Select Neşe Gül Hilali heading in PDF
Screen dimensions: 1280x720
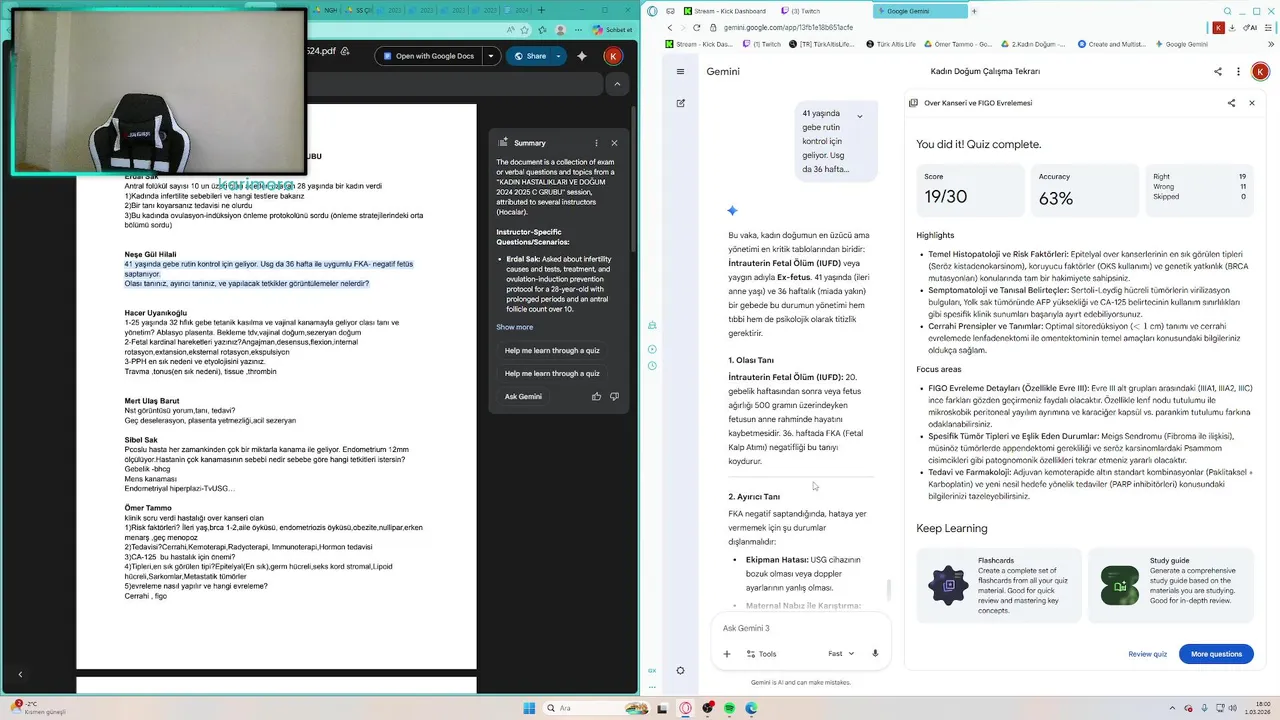click(x=150, y=255)
